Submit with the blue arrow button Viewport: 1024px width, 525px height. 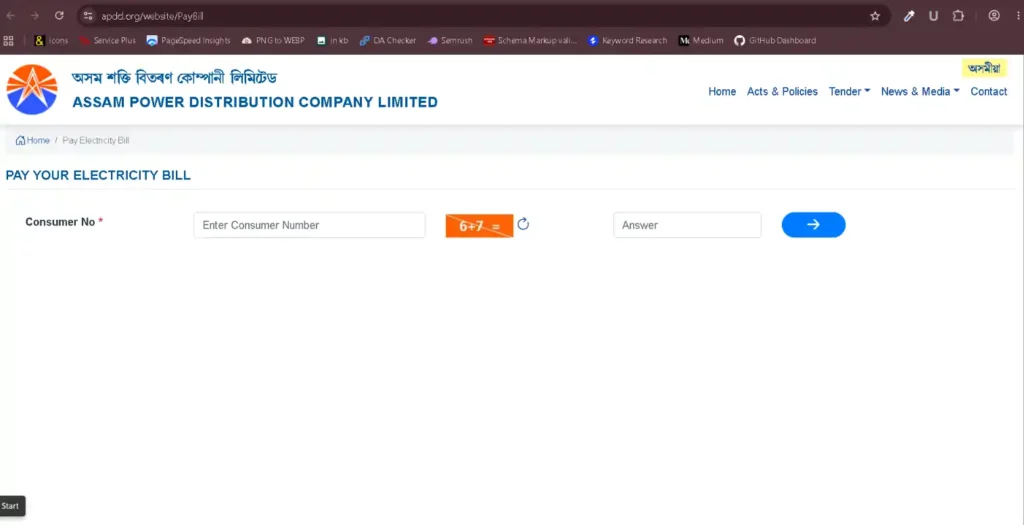[x=813, y=225]
